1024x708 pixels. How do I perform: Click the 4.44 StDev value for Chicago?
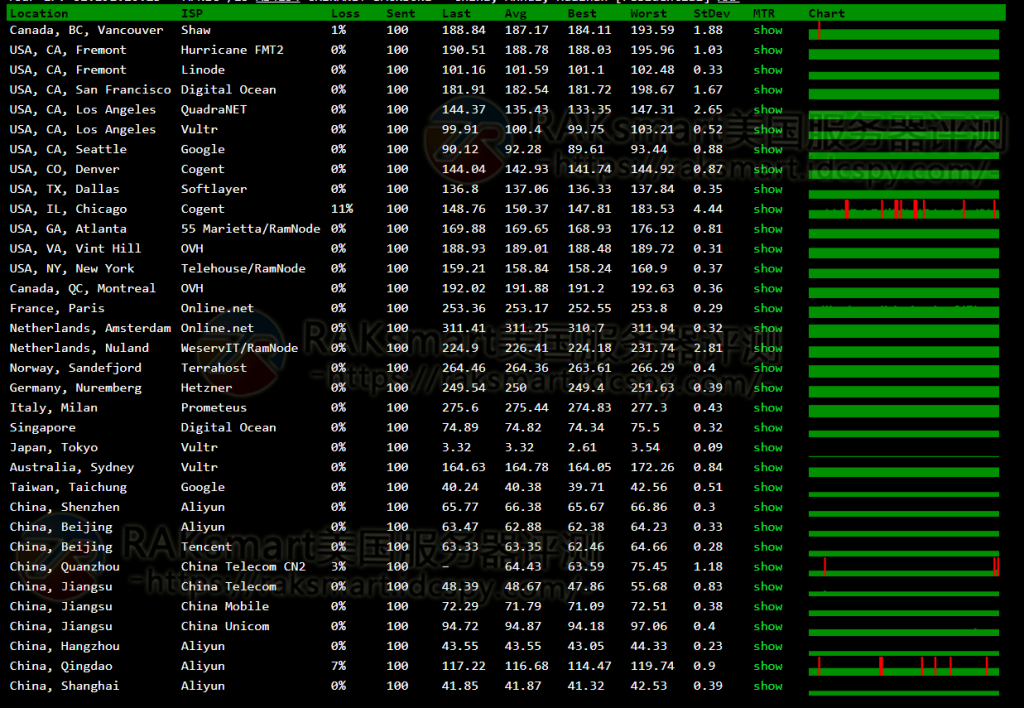(x=708, y=209)
